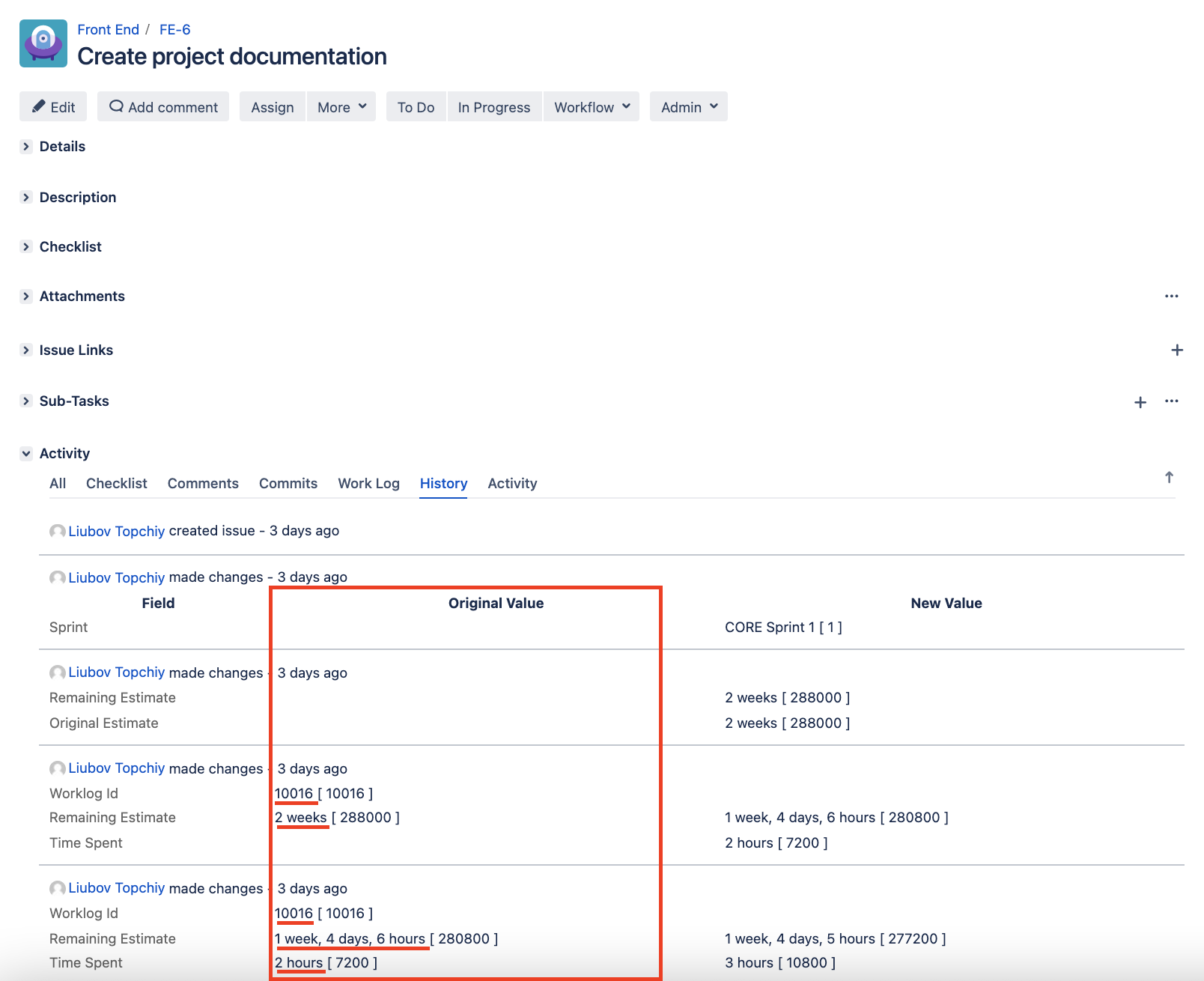The image size is (1204, 981).
Task: Click the Assign button
Action: [x=273, y=107]
